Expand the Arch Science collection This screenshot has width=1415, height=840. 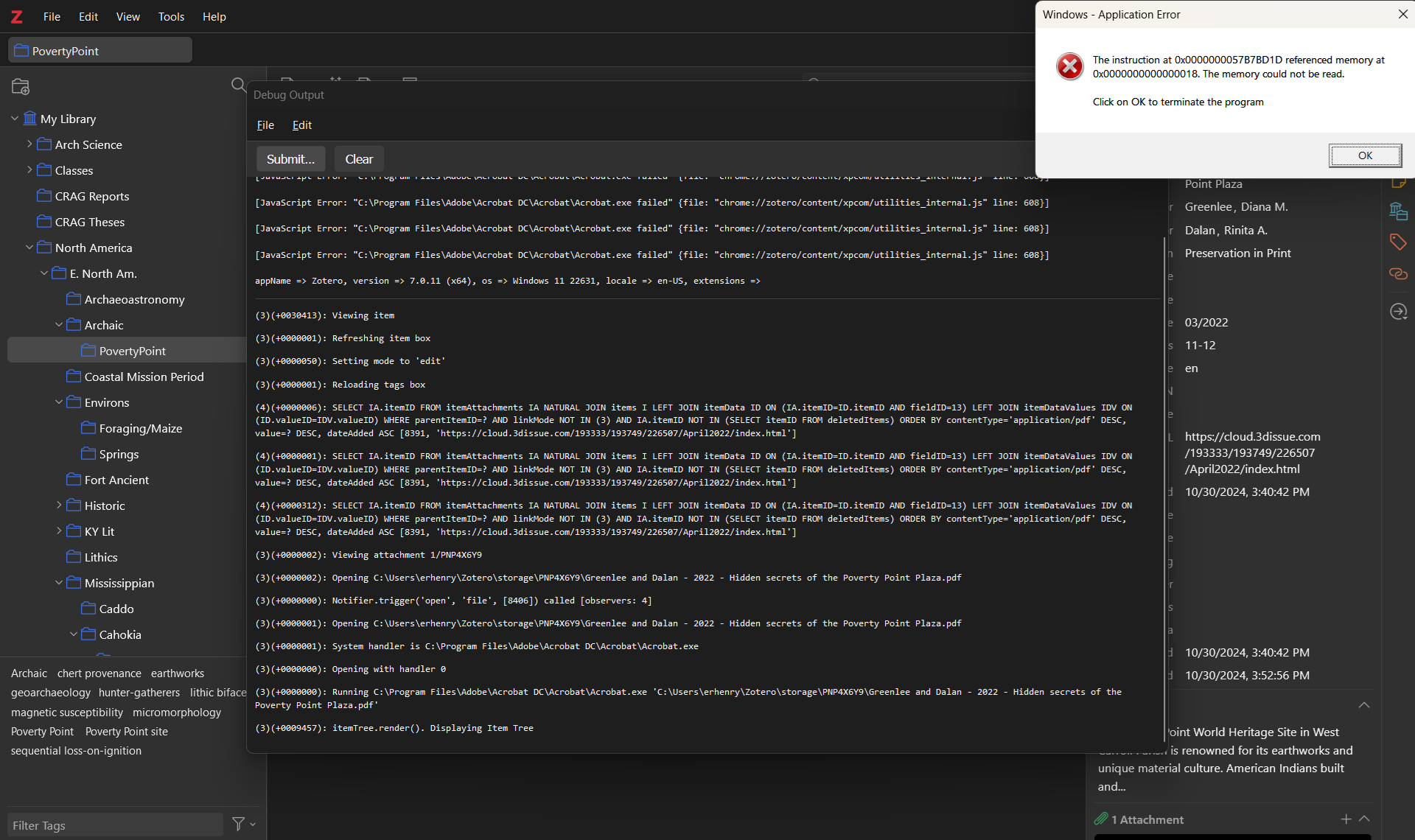(x=29, y=144)
